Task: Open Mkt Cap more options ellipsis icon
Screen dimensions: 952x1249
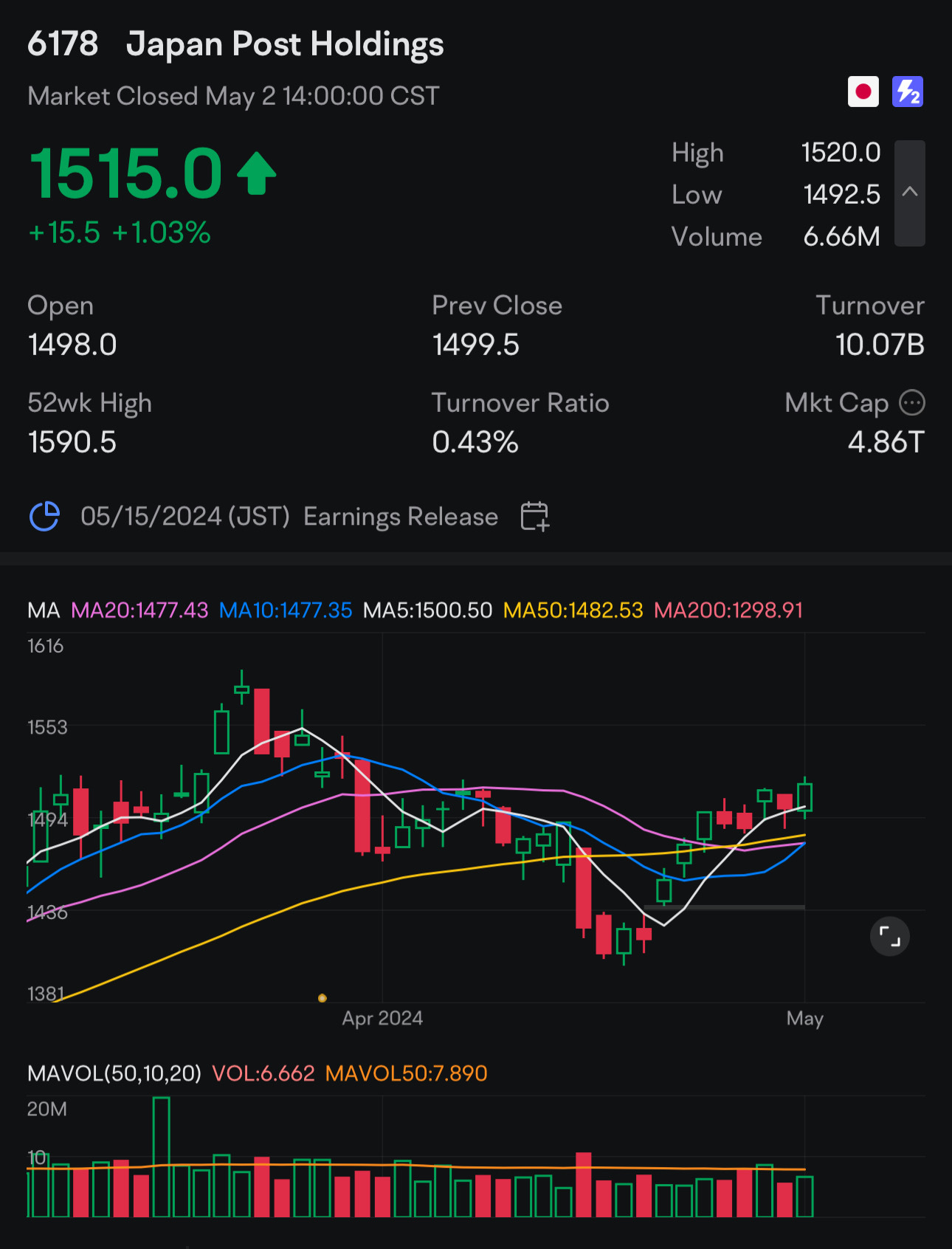Action: (x=912, y=403)
